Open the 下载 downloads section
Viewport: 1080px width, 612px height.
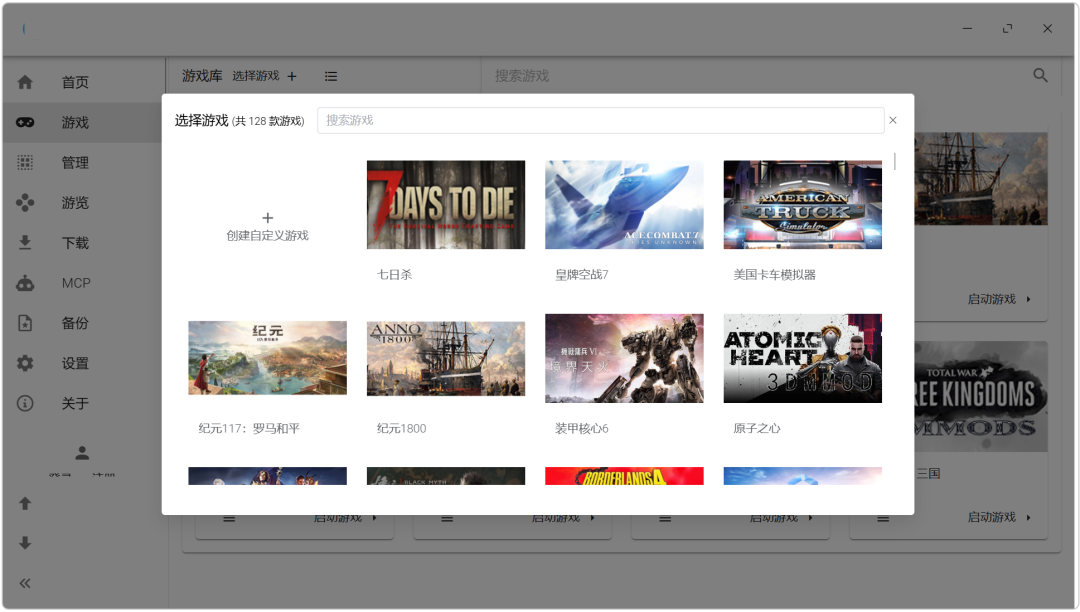(82, 243)
